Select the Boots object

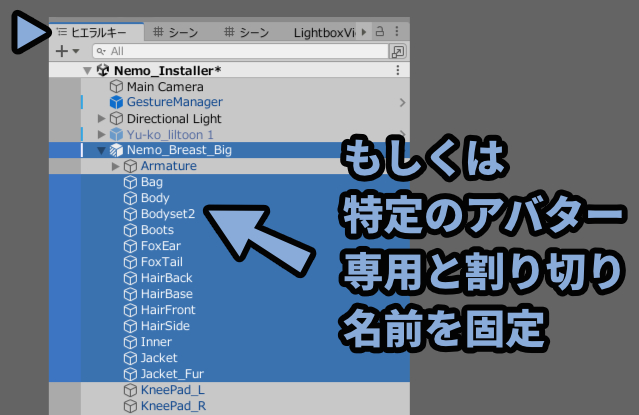pyautogui.click(x=157, y=230)
